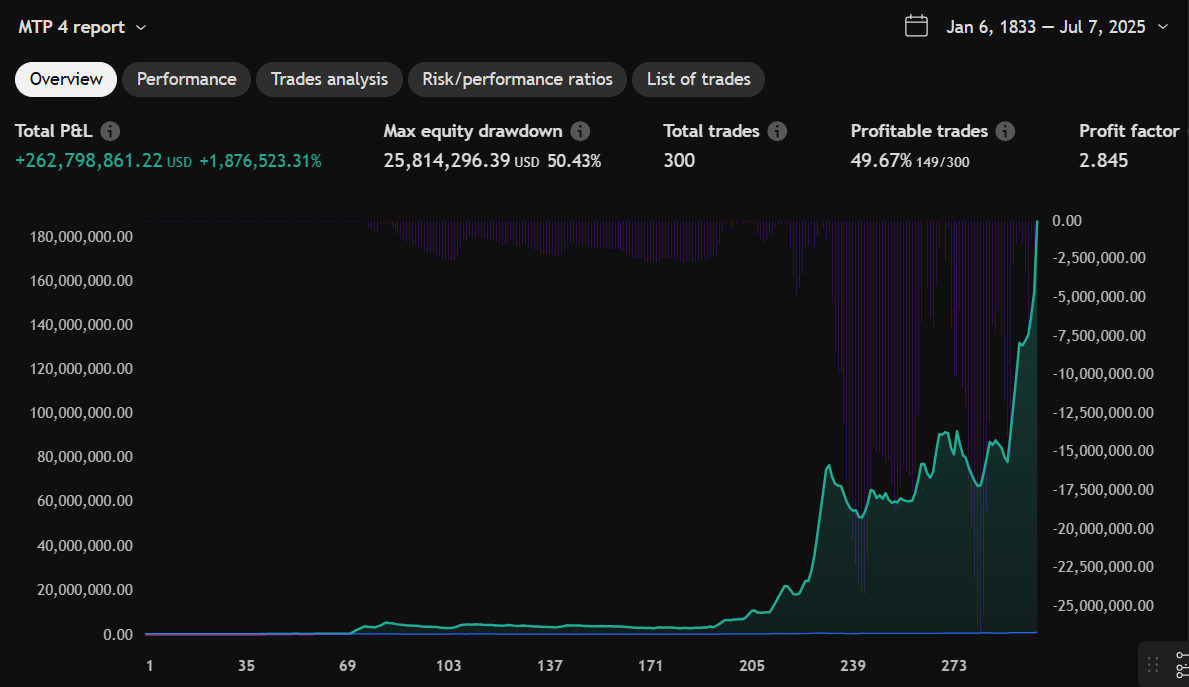The width and height of the screenshot is (1189, 687).
Task: Expand the MTP 4 report dropdown
Action: pos(140,27)
